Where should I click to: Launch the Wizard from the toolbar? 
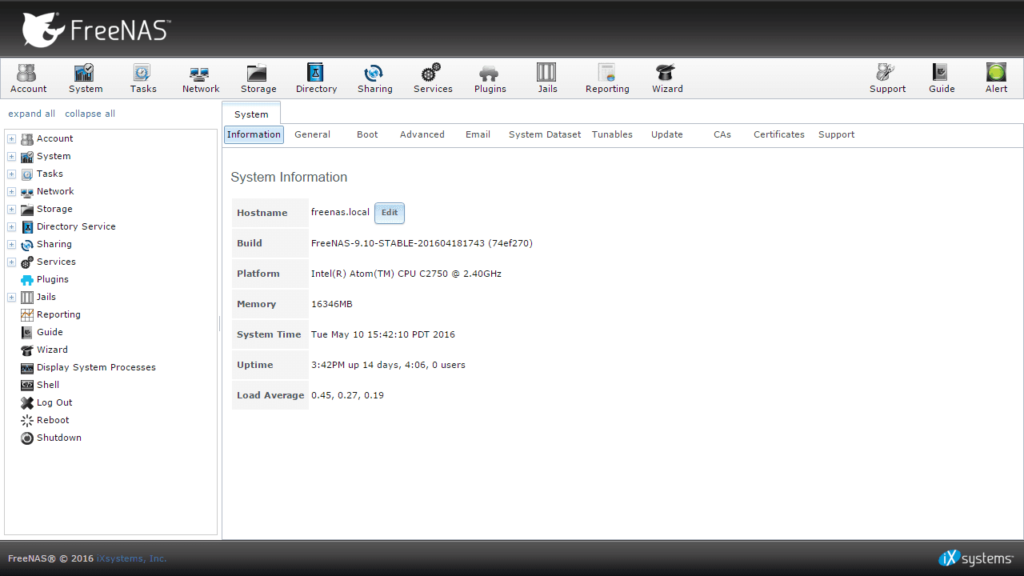667,78
